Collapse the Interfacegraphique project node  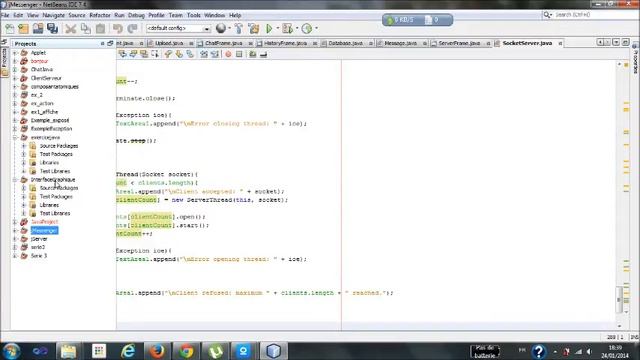15,180
